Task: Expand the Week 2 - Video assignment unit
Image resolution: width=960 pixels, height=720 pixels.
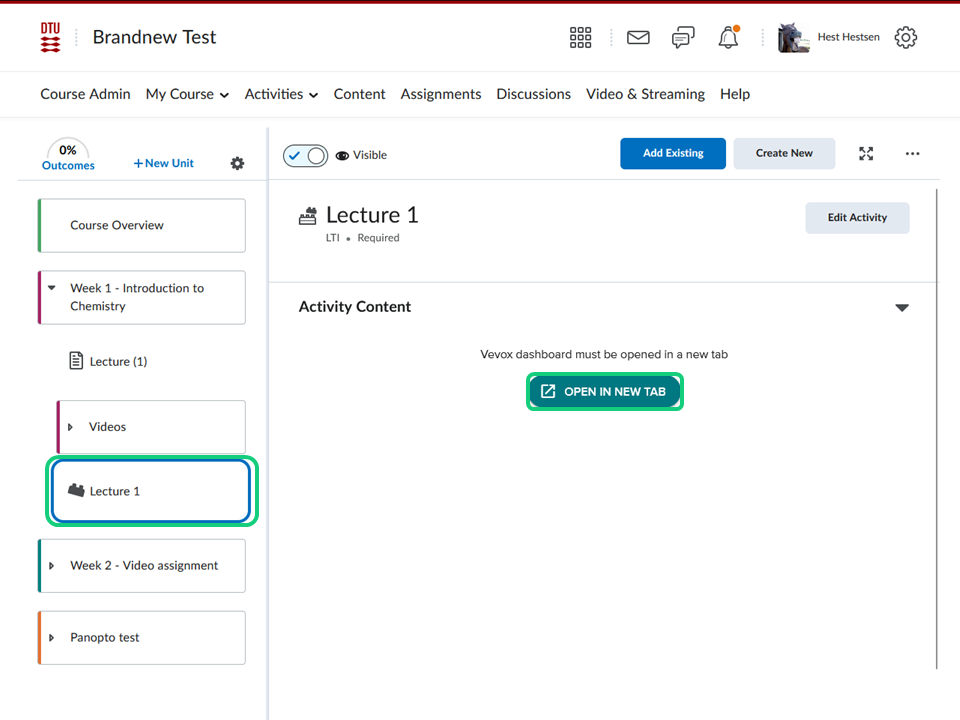Action: click(x=52, y=566)
